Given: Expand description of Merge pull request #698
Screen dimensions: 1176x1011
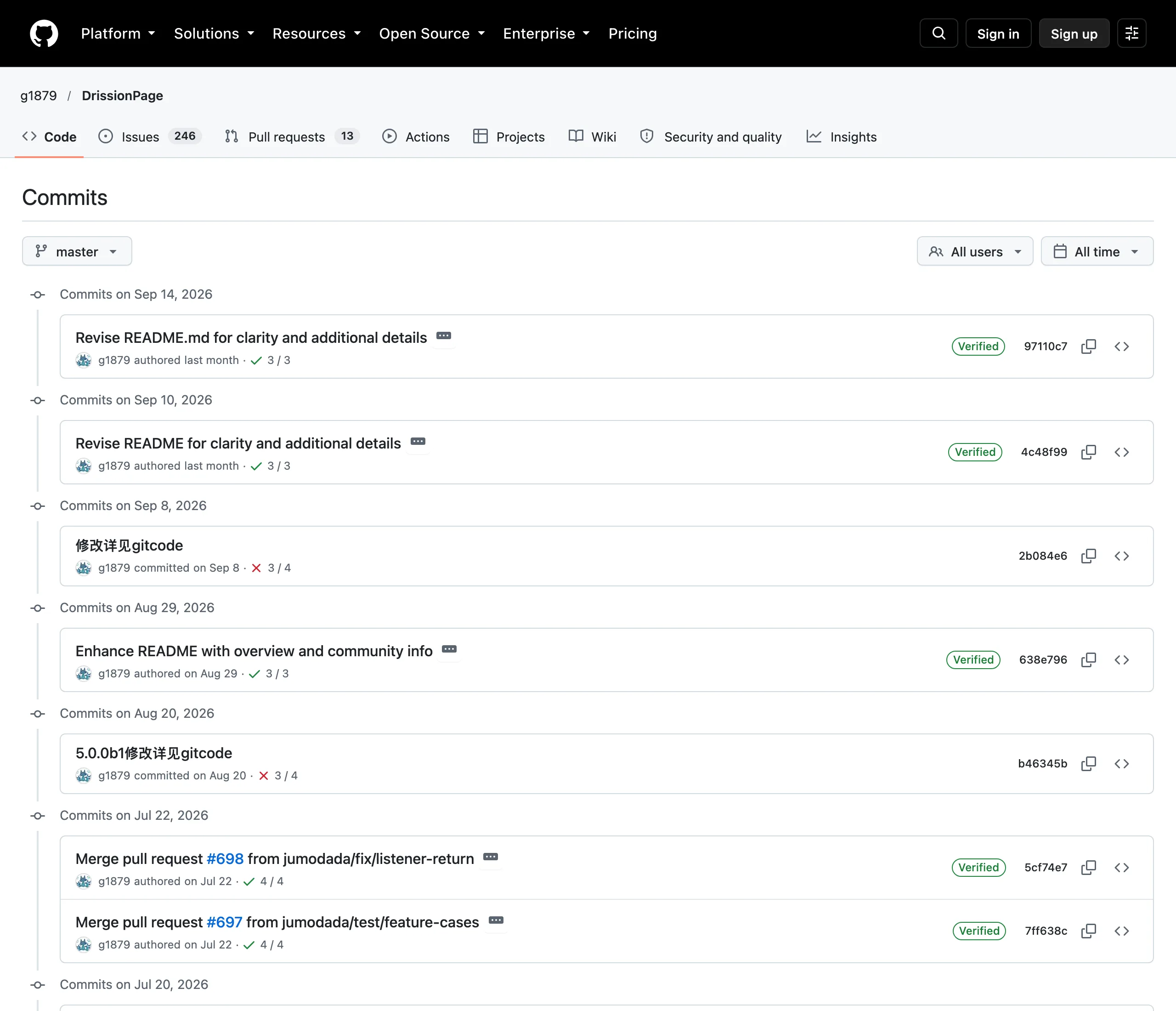Looking at the screenshot, I should (491, 857).
